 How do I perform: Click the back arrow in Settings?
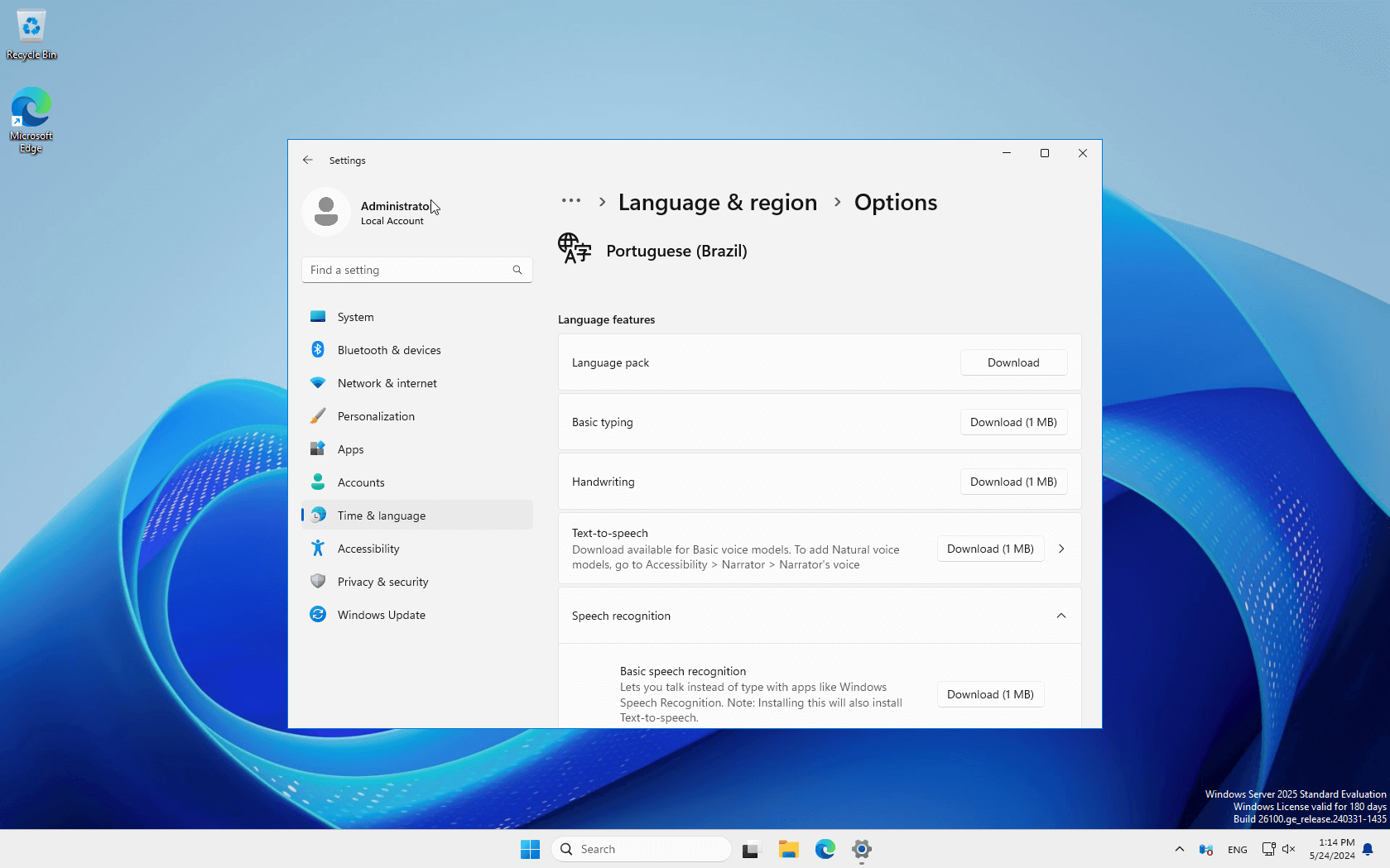coord(308,160)
